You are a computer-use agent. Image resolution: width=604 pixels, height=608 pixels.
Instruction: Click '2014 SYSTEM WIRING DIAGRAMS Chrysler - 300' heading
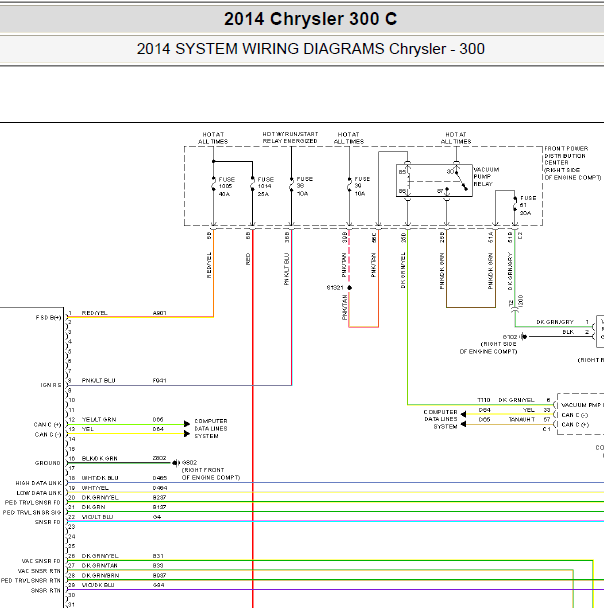pos(311,49)
